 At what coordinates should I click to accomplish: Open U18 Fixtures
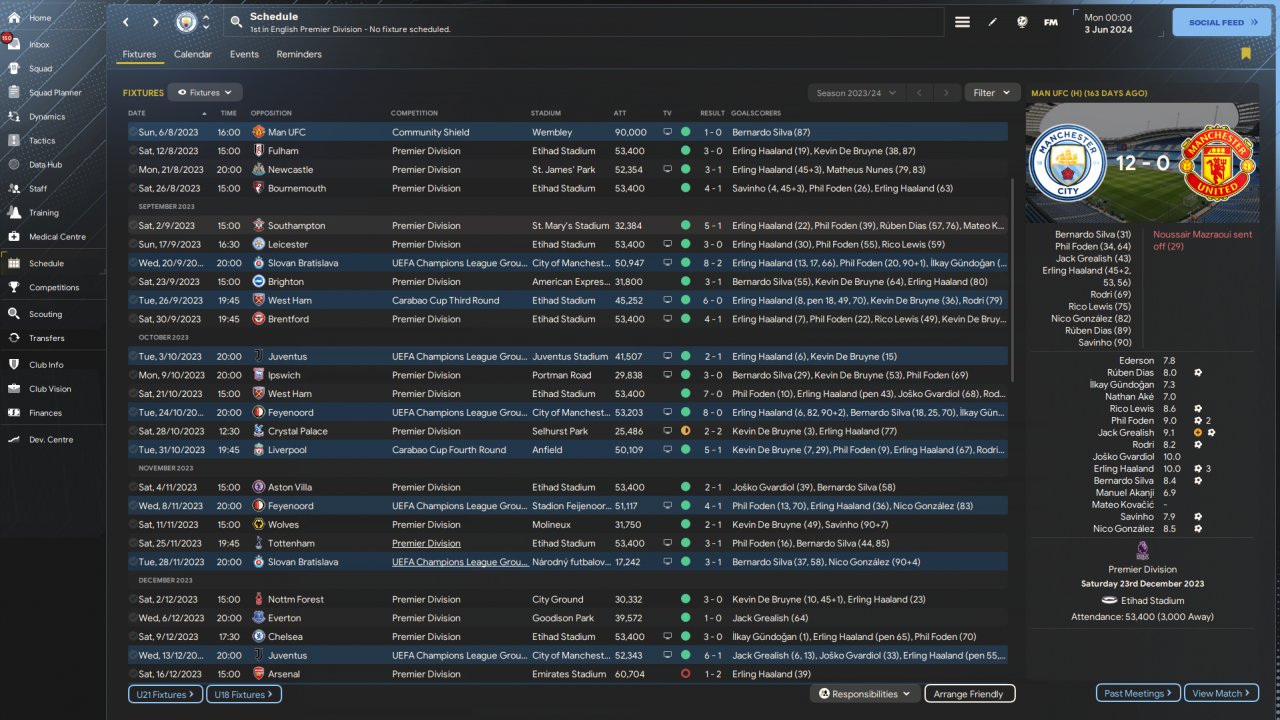[244, 694]
